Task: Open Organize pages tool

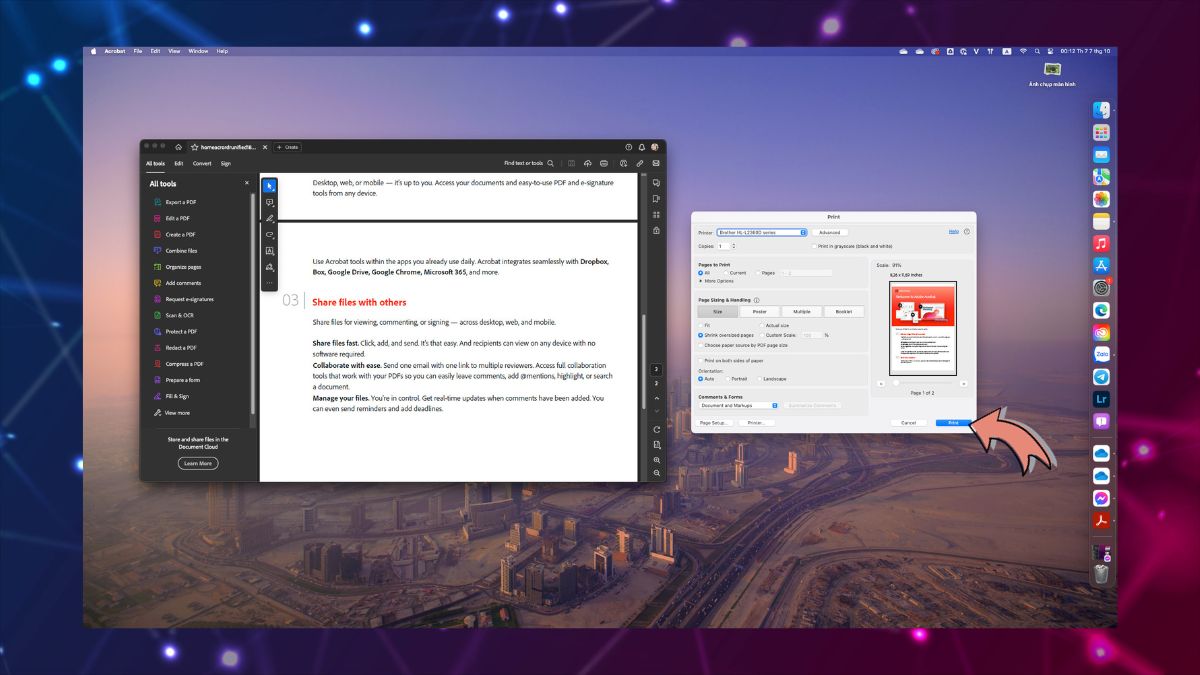Action: tap(177, 267)
